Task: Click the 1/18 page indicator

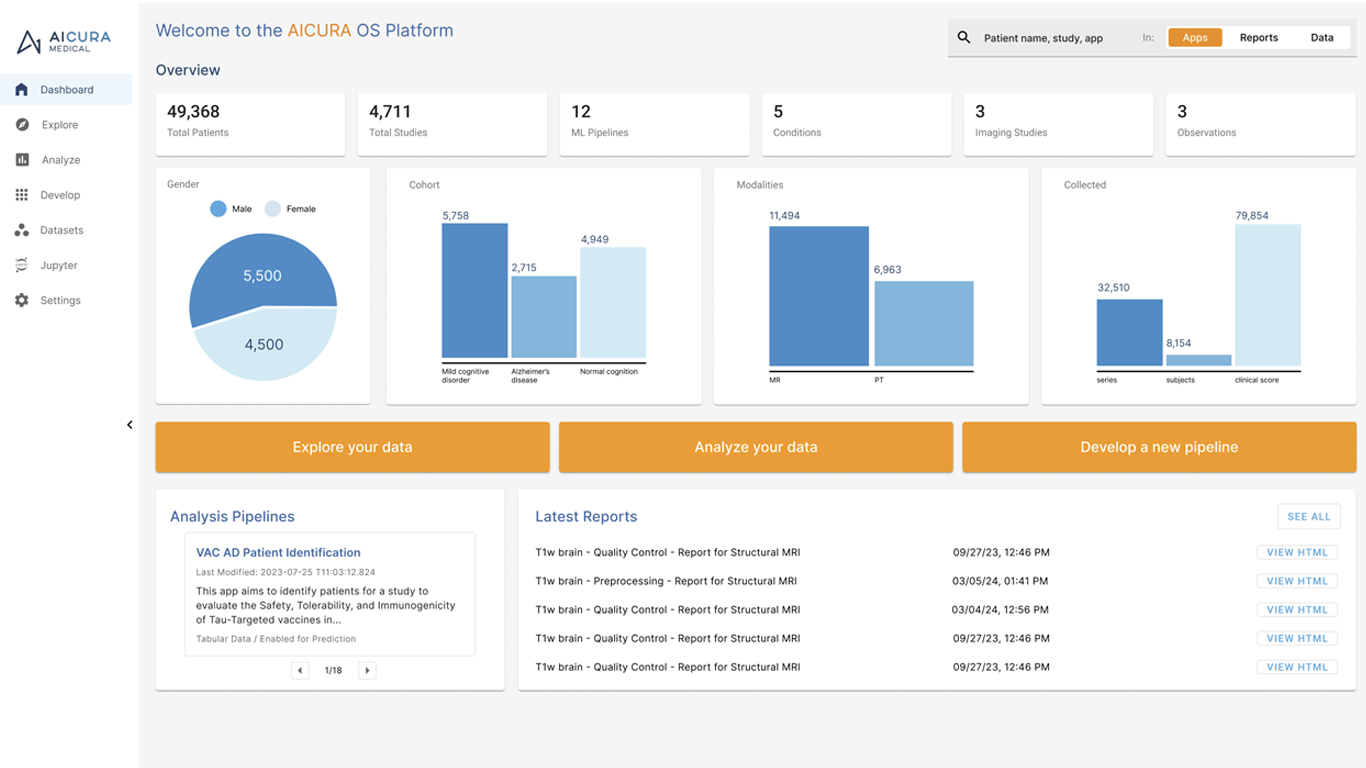Action: tap(334, 670)
